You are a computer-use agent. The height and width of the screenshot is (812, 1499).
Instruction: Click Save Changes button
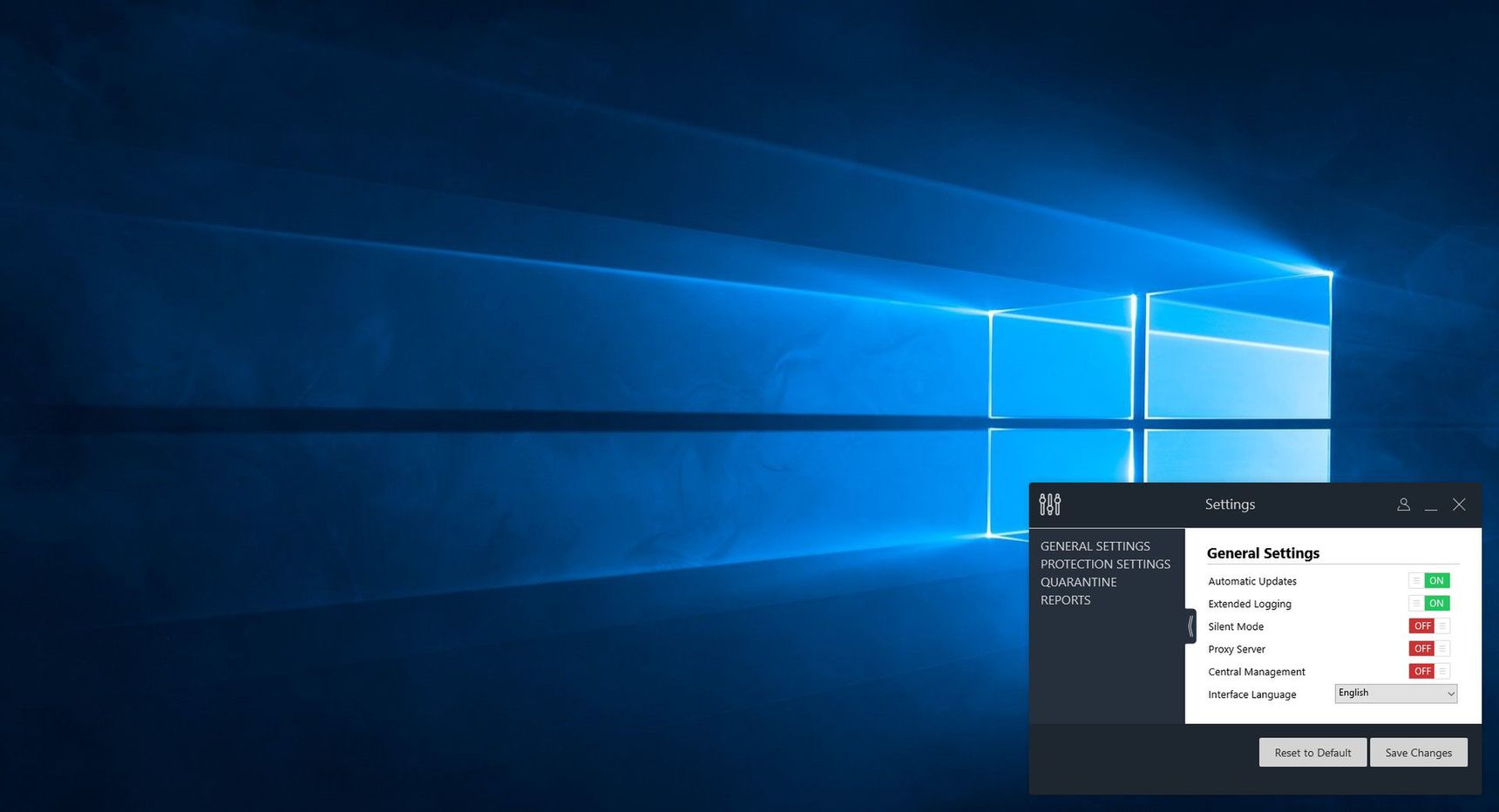1419,753
